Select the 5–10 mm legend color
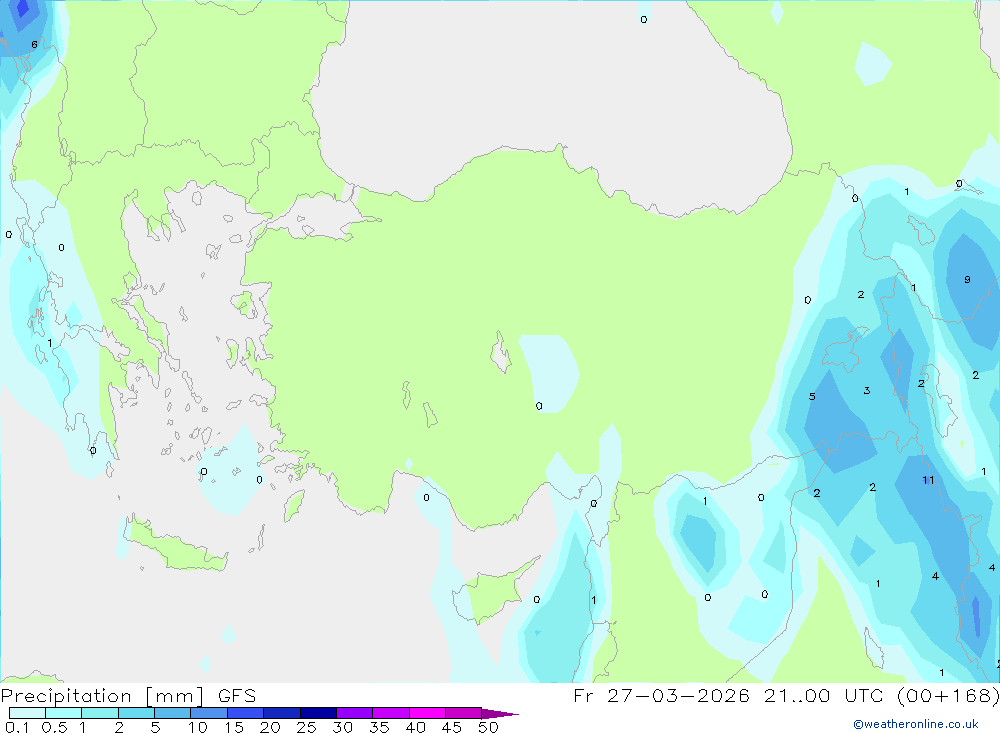This screenshot has width=1000, height=733. pyautogui.click(x=173, y=713)
